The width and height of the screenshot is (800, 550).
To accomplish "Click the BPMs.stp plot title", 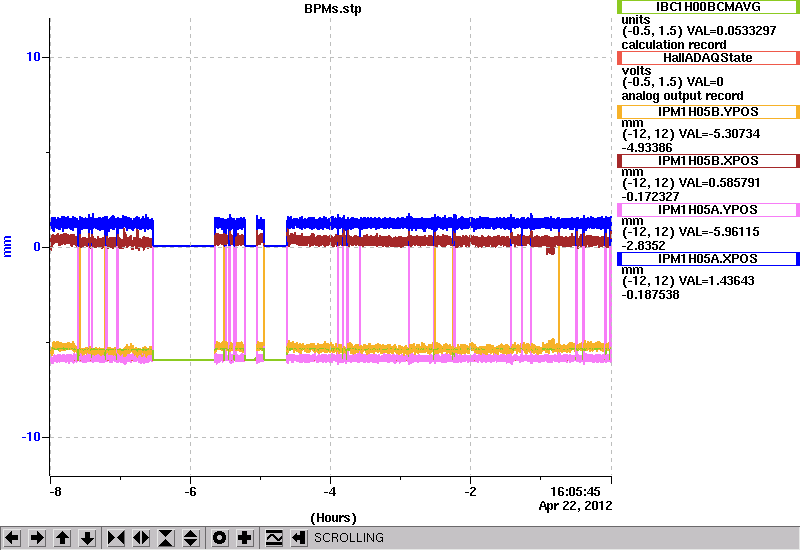I will click(x=333, y=9).
